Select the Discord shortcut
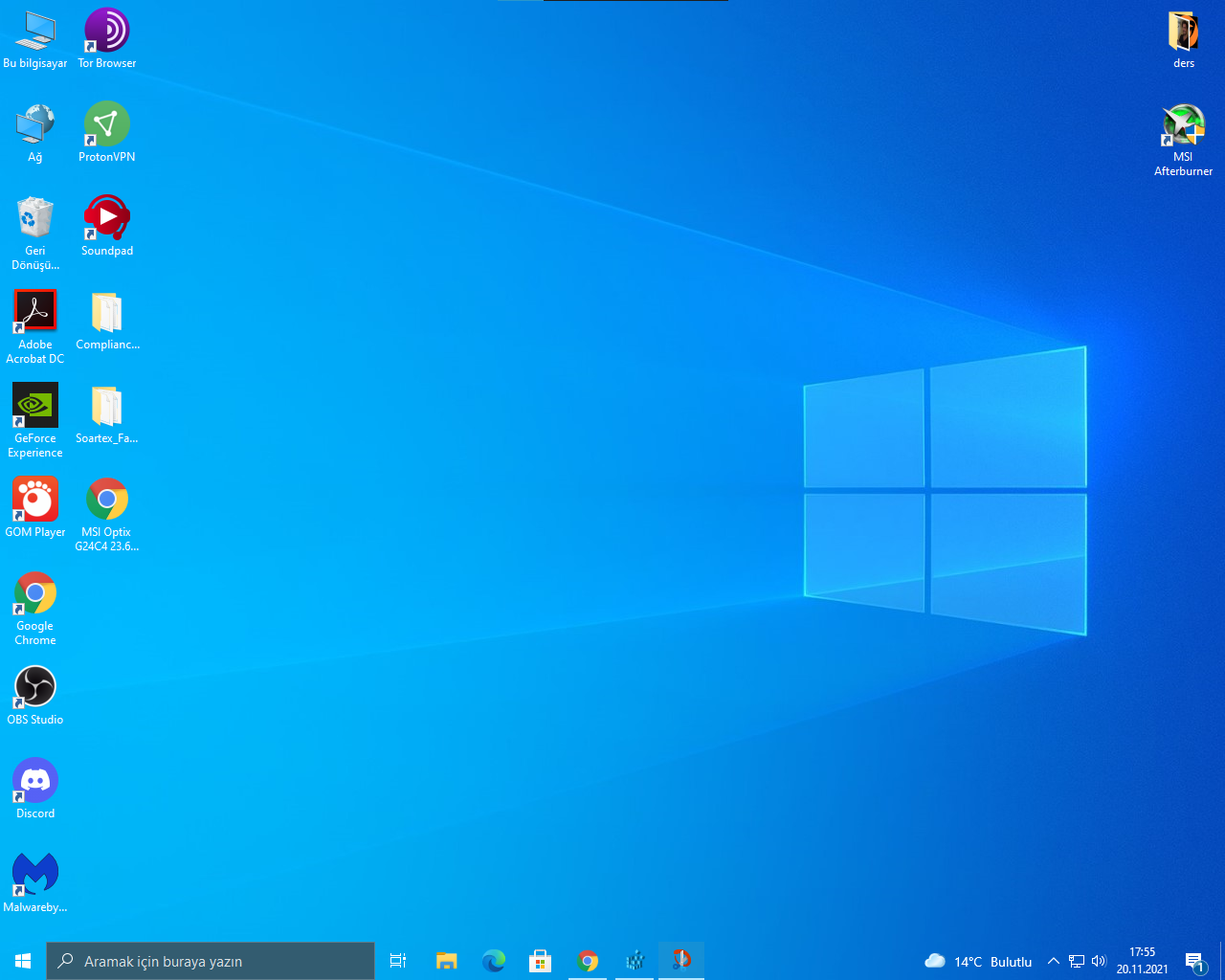 (35, 790)
